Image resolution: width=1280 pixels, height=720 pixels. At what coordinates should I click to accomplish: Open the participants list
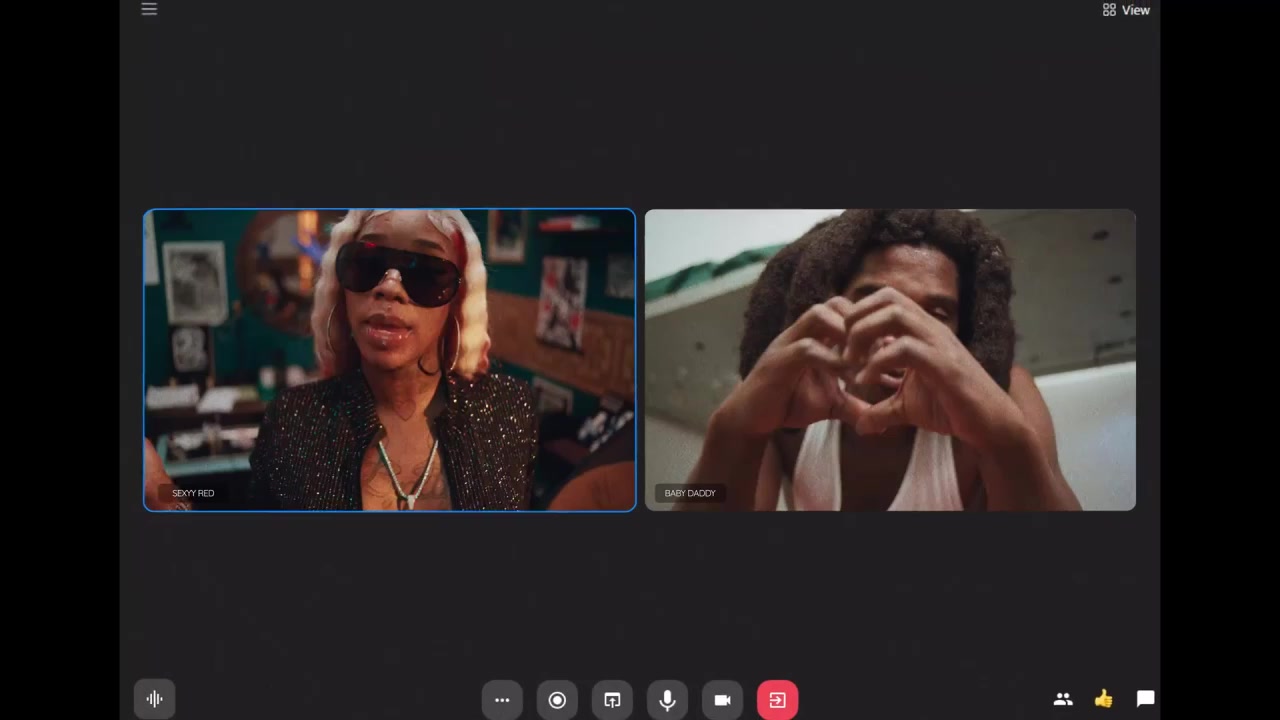click(1063, 699)
